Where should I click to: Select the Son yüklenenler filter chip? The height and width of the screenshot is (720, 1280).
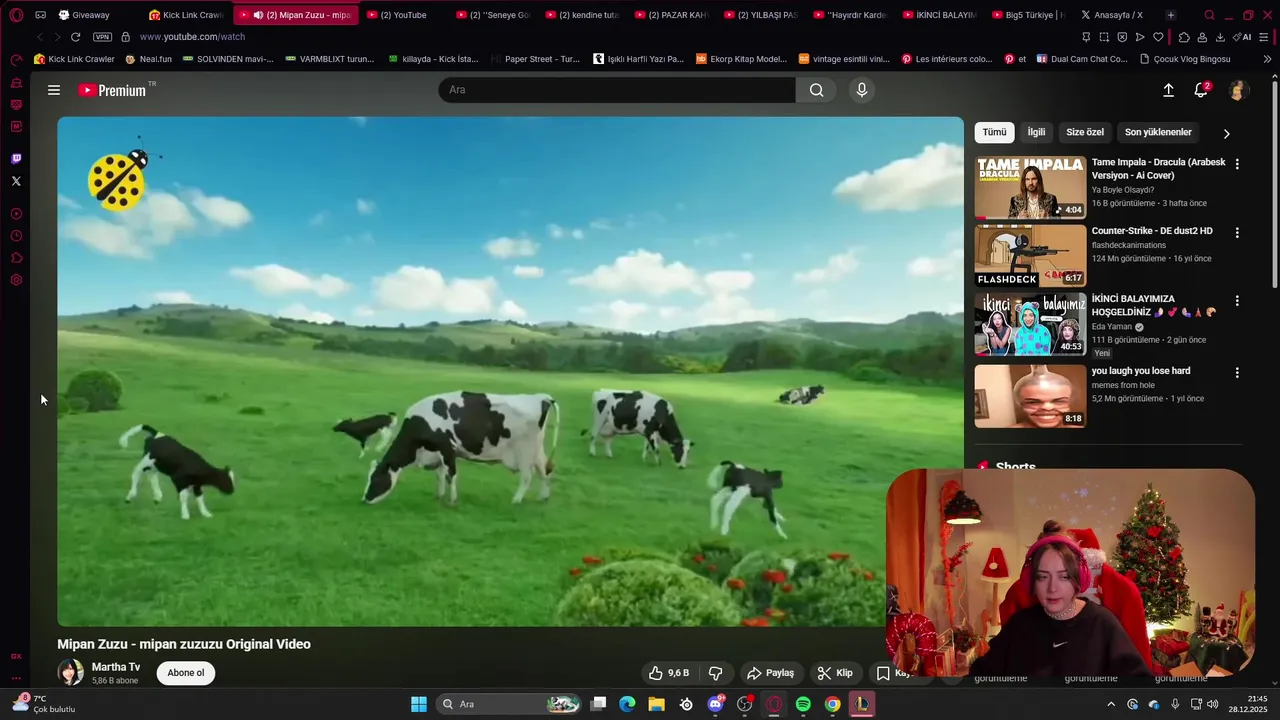click(1158, 132)
